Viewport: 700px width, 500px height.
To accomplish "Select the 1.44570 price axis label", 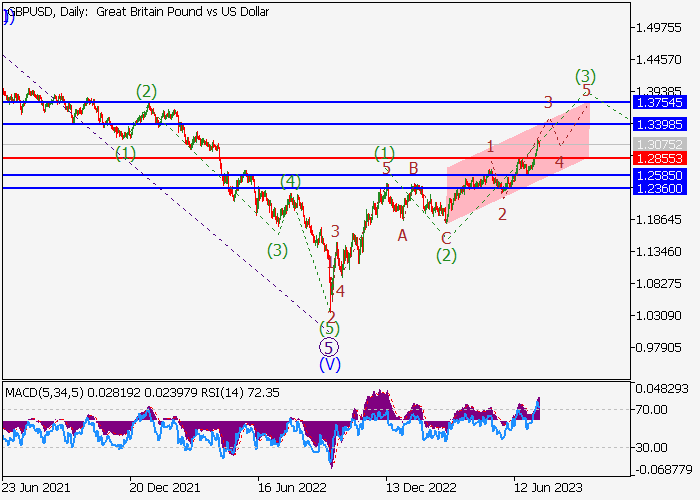I will point(658,59).
